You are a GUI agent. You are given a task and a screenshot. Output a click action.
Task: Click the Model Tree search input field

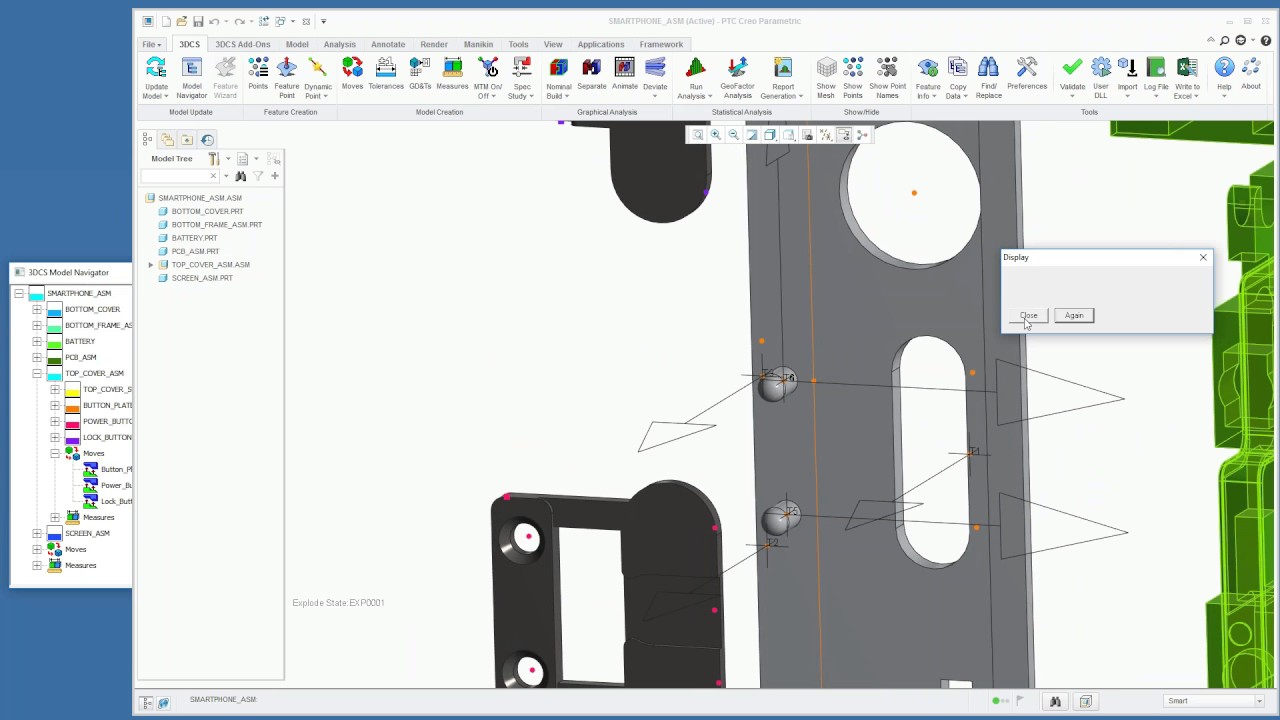click(x=179, y=176)
